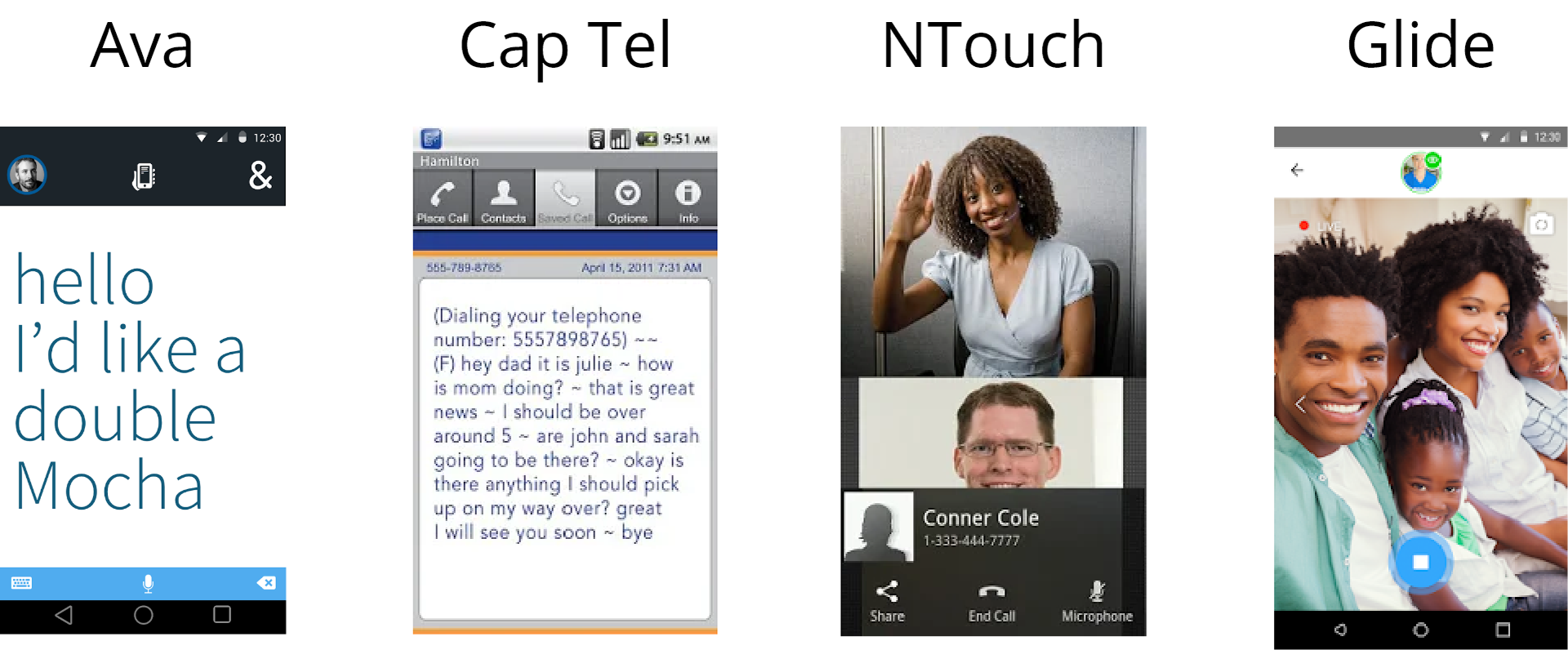Viewport: 1568px width, 650px height.
Task: Tap the Hamilton title bar label
Action: [x=449, y=161]
